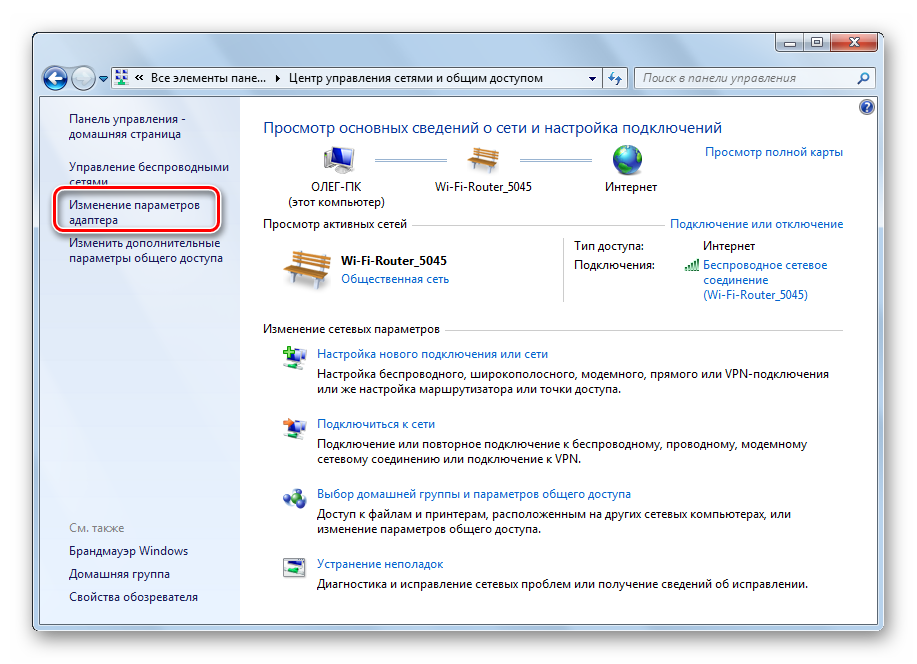Image resolution: width=917 pixels, height=664 pixels.
Task: Click the Control Panel icon in address bar
Action: click(122, 78)
